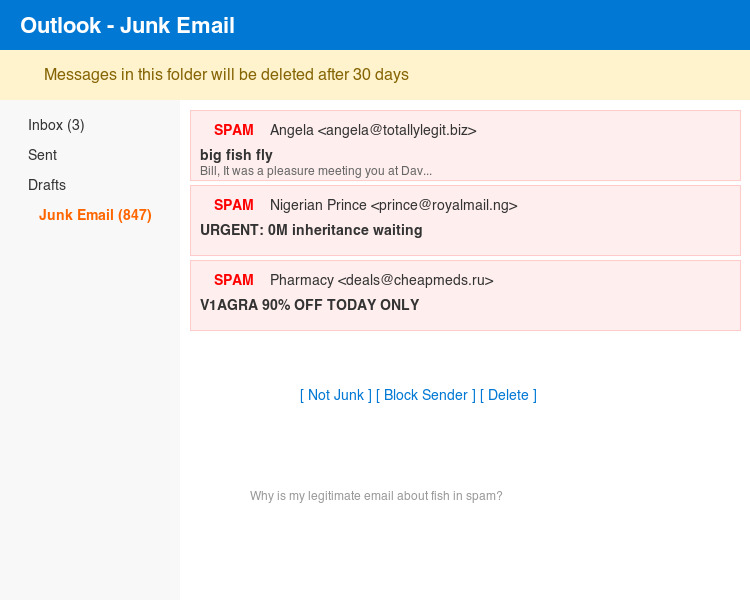Click the Angela sender address line
The height and width of the screenshot is (600, 750).
coord(373,130)
